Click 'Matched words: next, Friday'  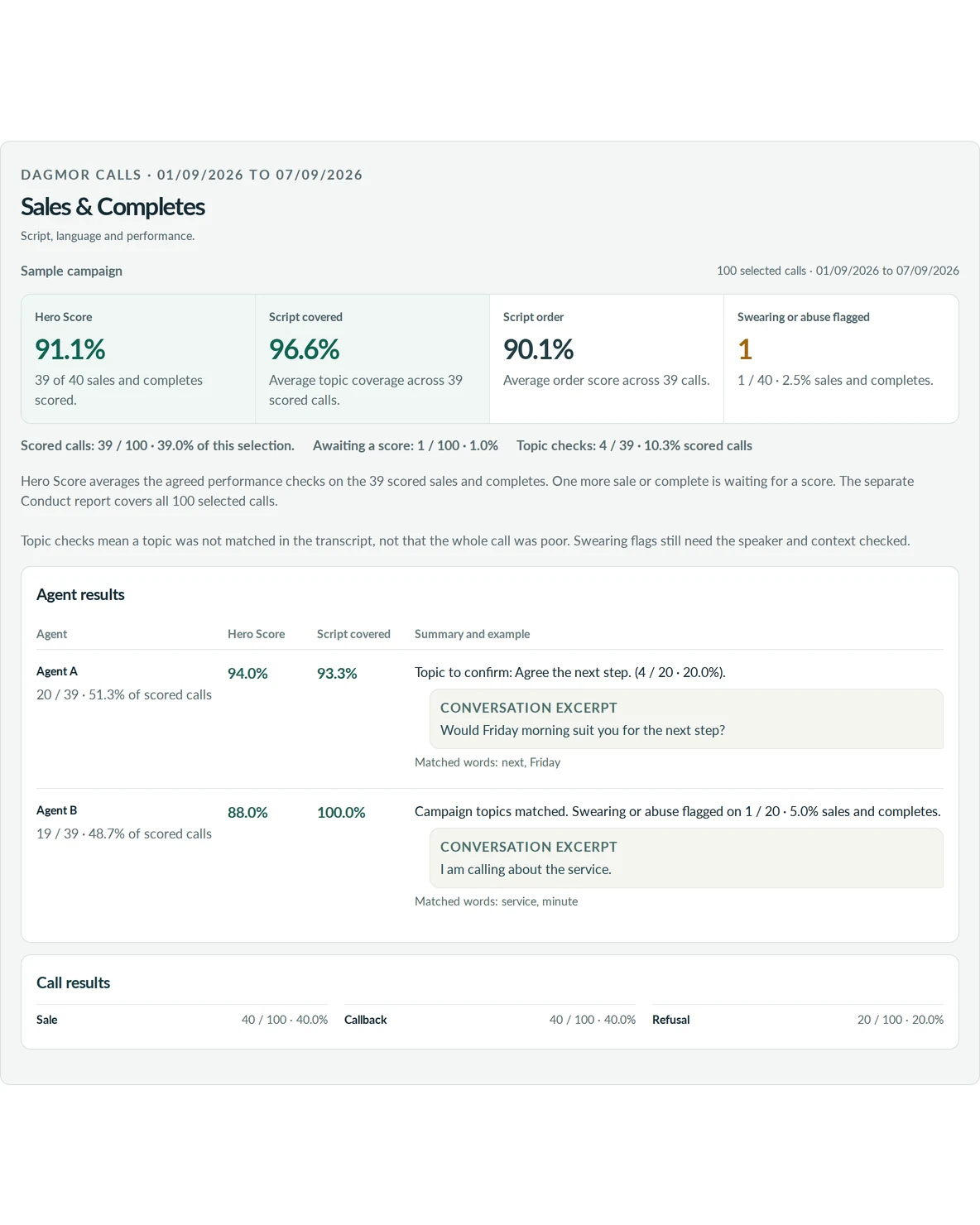pos(488,762)
